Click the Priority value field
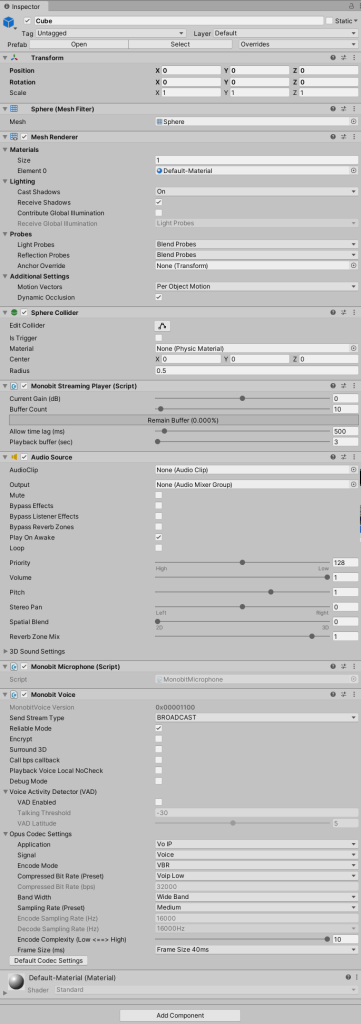 point(345,562)
